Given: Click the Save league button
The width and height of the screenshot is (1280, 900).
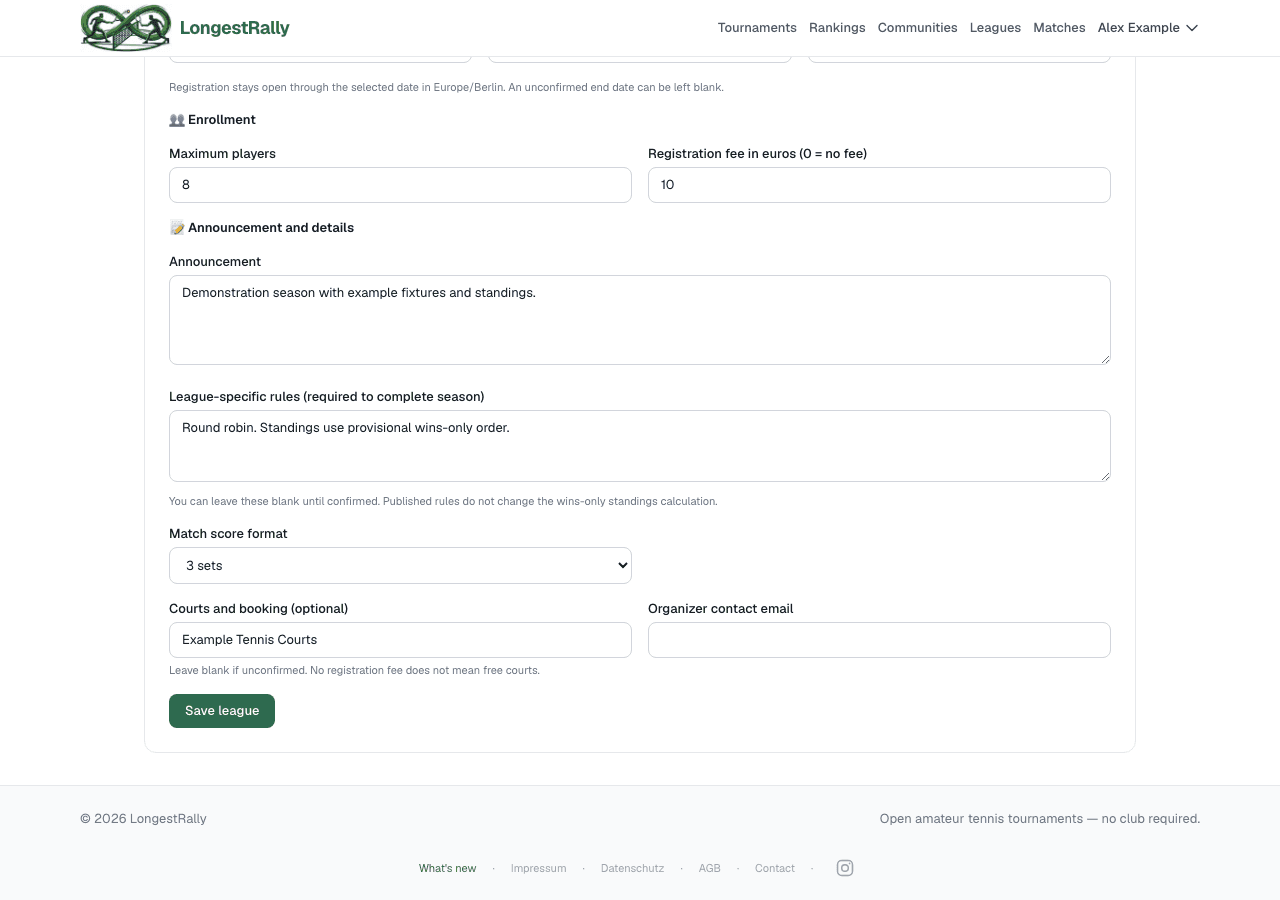Looking at the screenshot, I should click(x=222, y=711).
